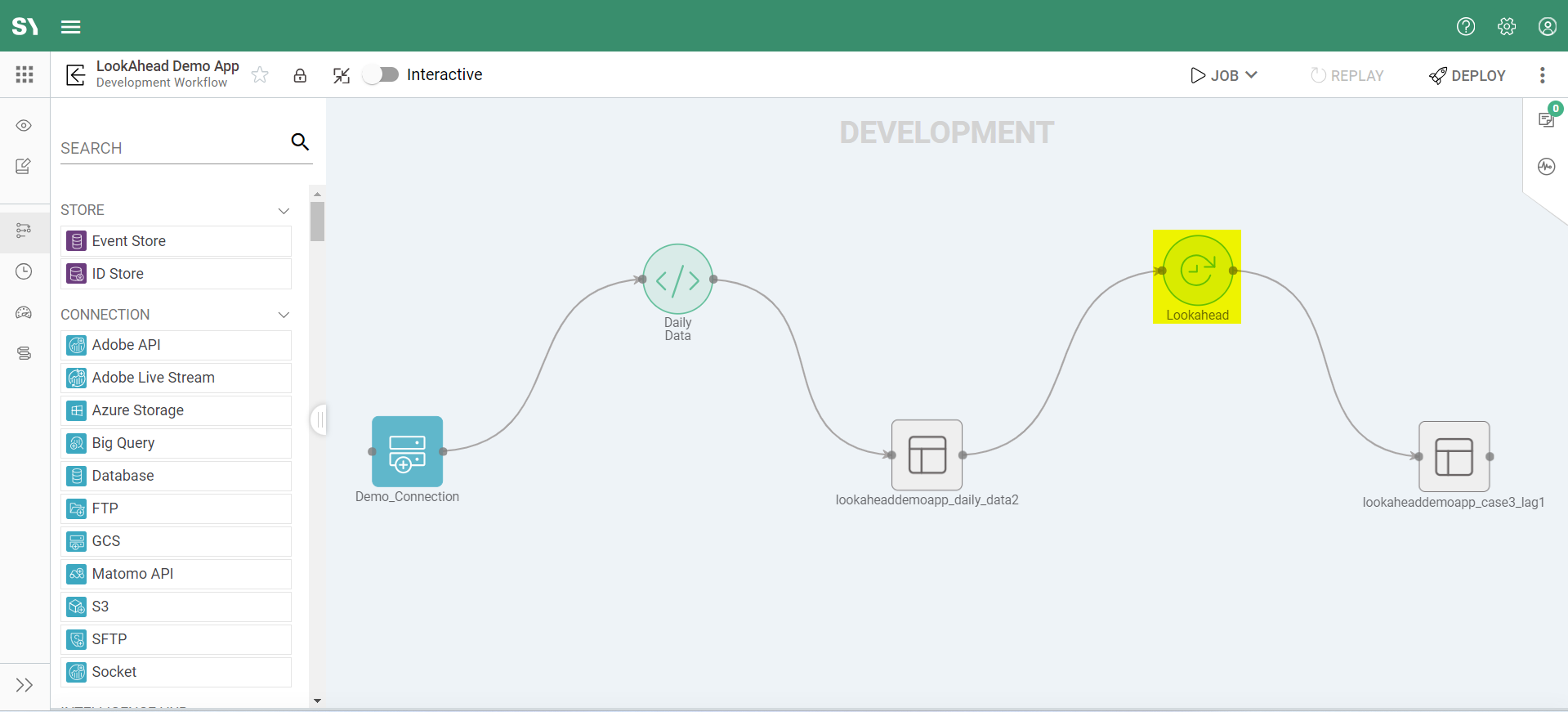Open the hamburger main menu
The width and height of the screenshot is (1568, 712).
tap(71, 27)
